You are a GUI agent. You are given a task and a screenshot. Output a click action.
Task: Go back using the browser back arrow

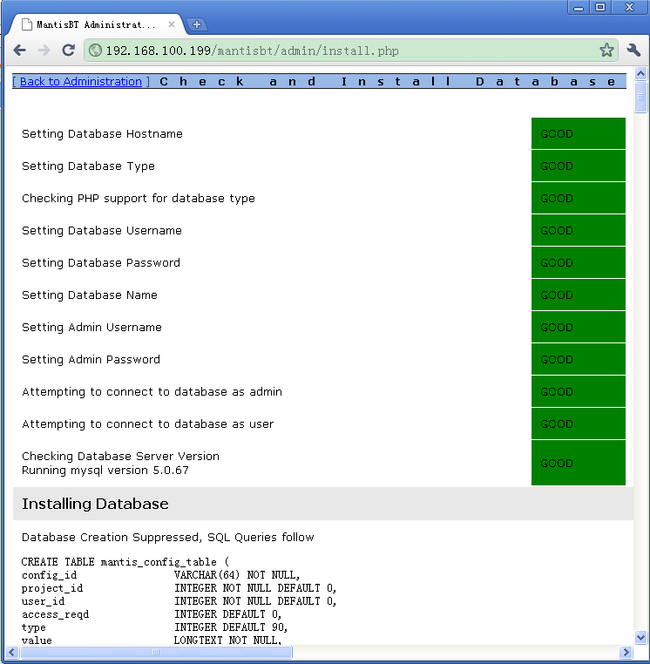click(19, 50)
